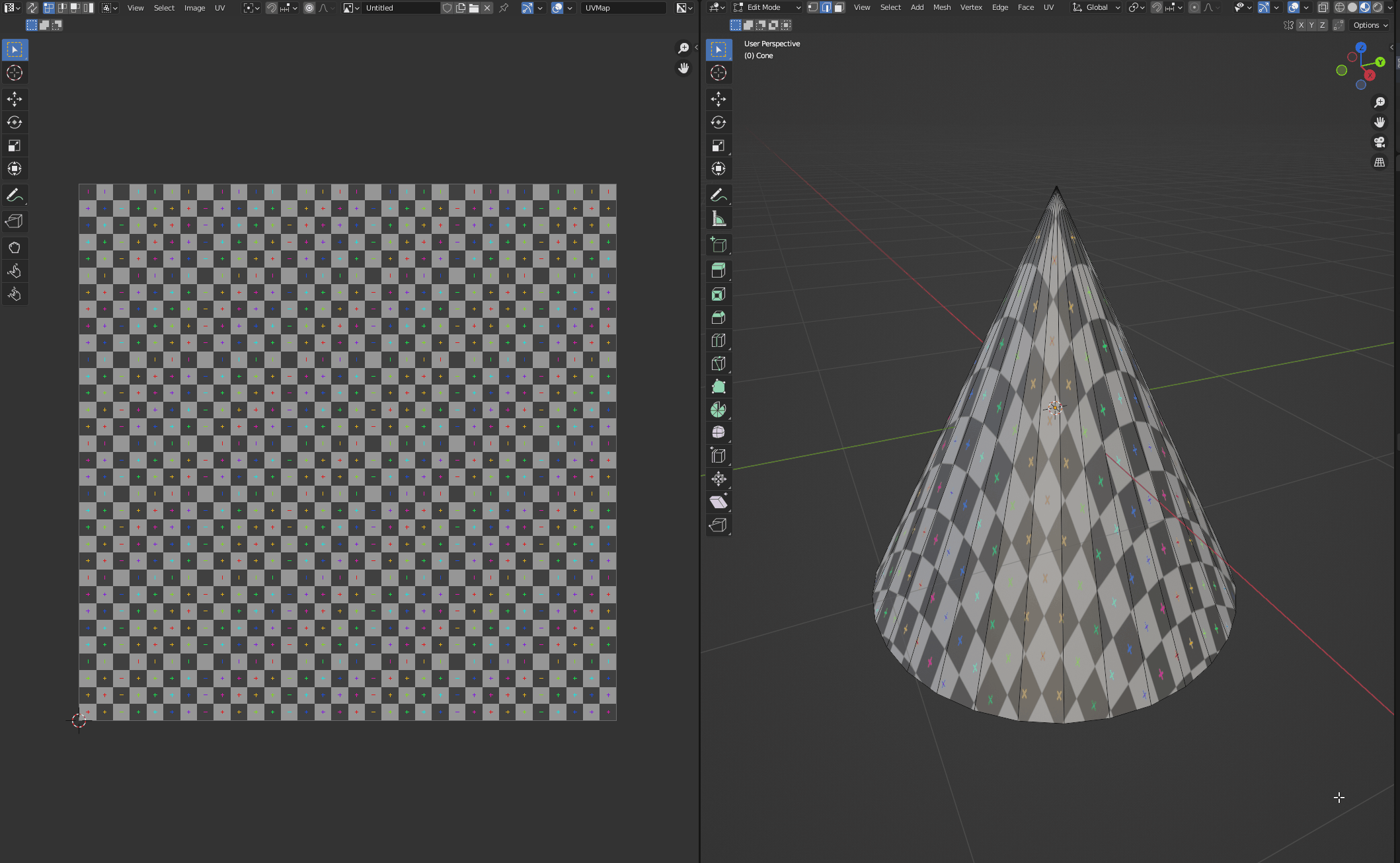The image size is (1400, 863).
Task: Select the Bevel tool
Action: click(719, 317)
